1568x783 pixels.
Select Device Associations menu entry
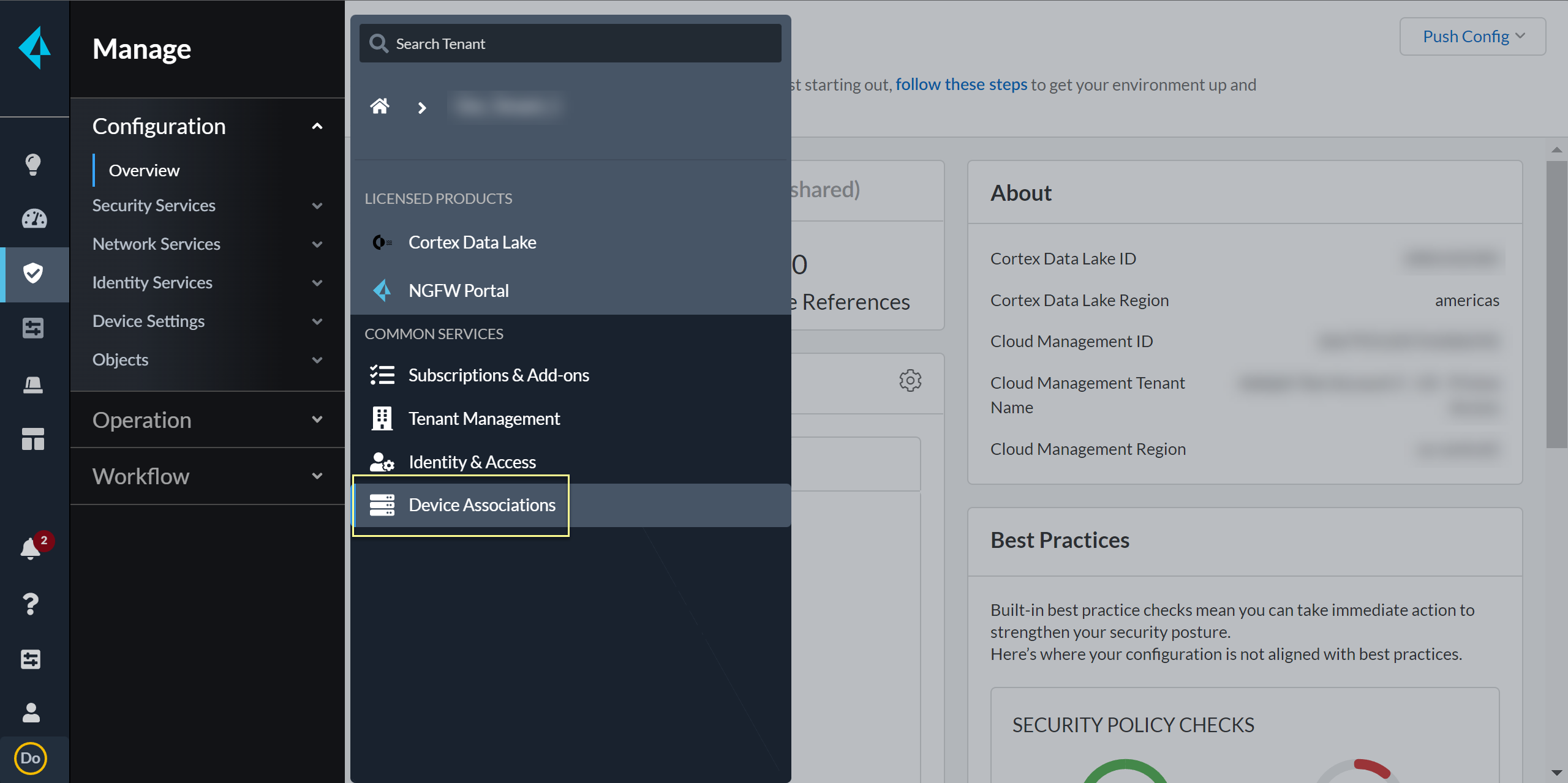(481, 505)
